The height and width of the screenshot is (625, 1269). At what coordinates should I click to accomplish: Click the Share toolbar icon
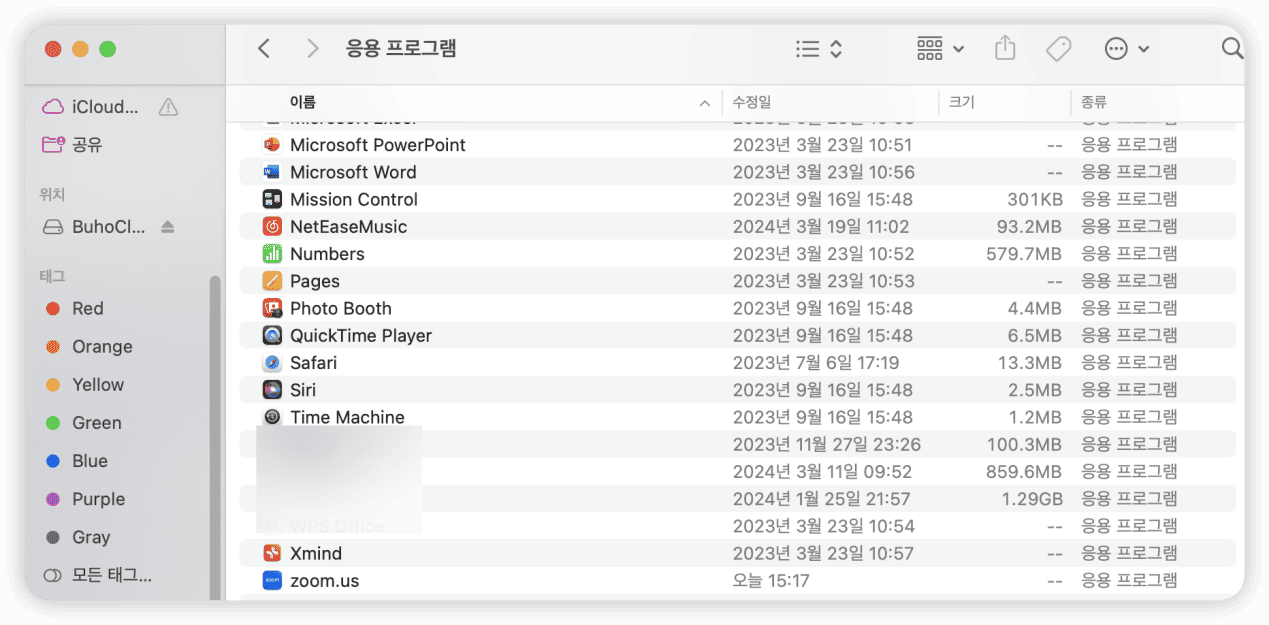[x=1006, y=48]
